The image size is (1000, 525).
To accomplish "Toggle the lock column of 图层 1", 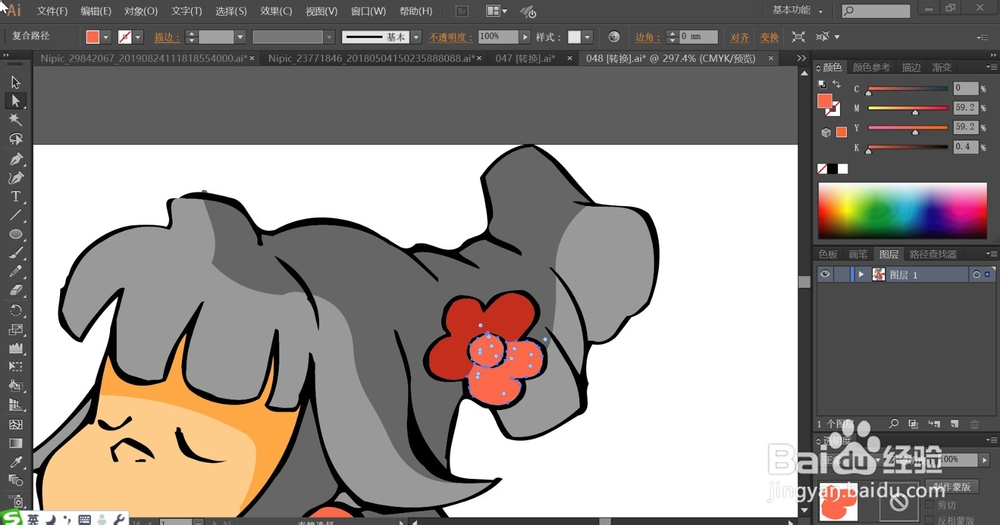I will (841, 274).
